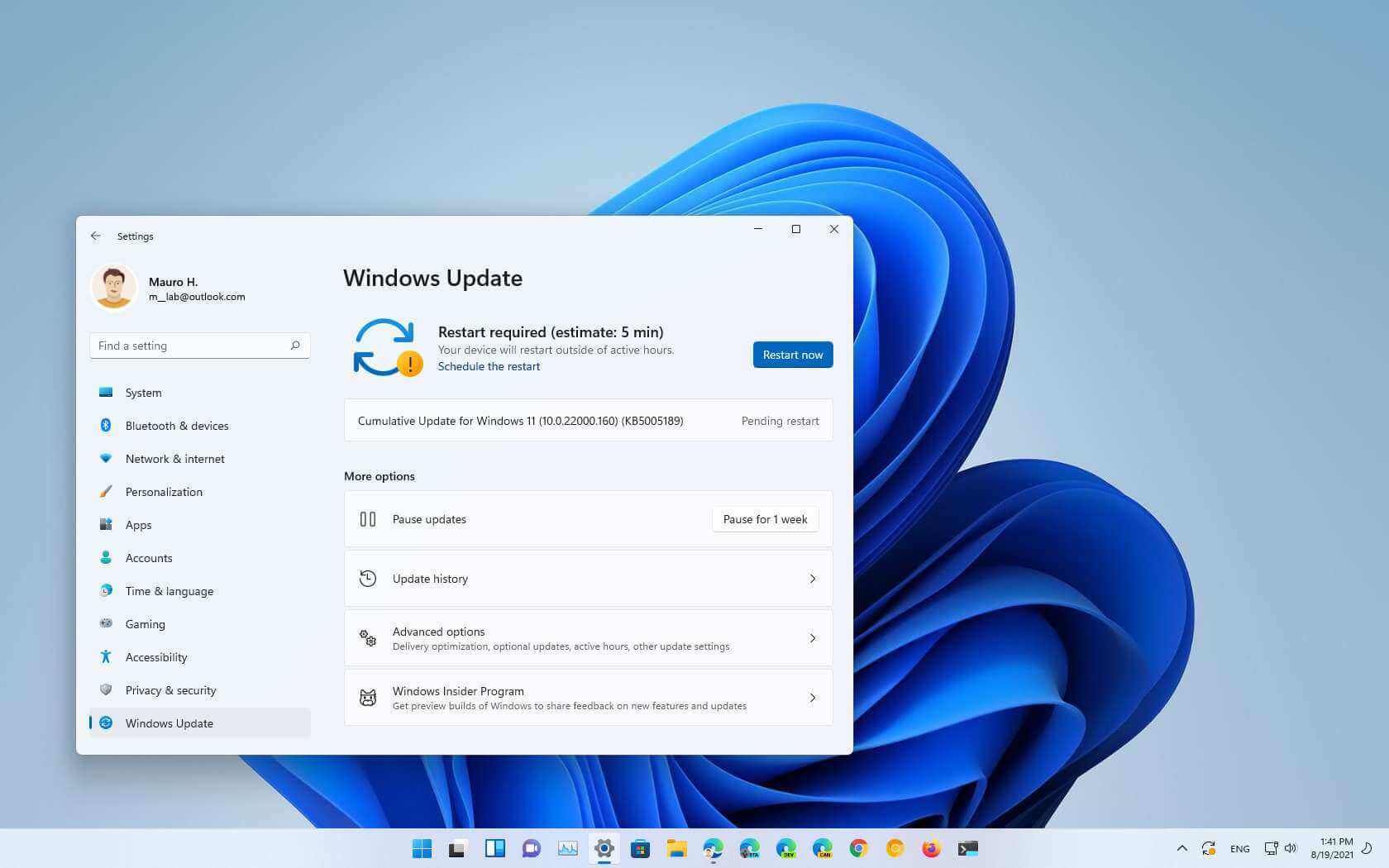
Task: Open Network & internet settings
Action: point(174,459)
